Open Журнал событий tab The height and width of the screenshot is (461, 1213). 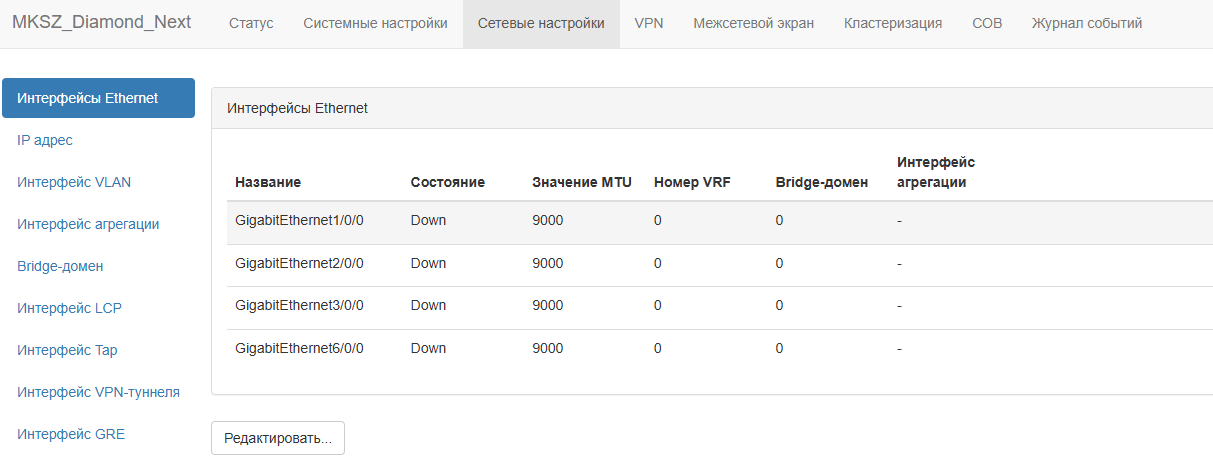(1087, 23)
